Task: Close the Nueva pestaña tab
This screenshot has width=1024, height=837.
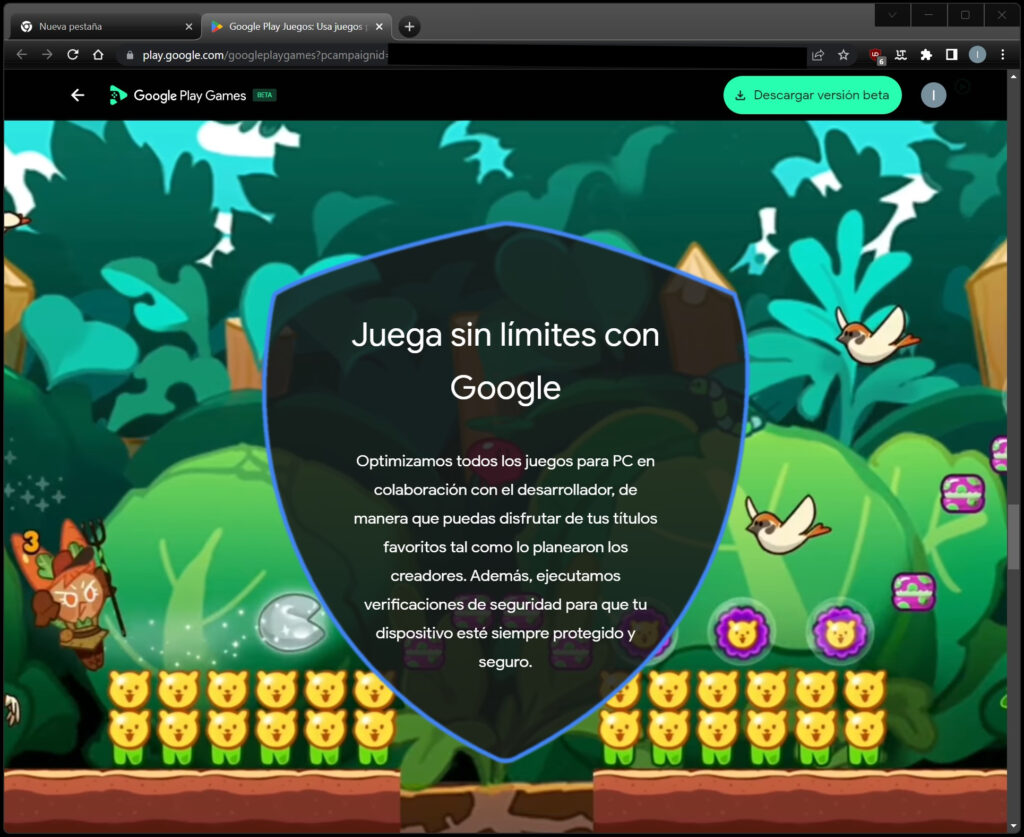Action: click(x=189, y=26)
